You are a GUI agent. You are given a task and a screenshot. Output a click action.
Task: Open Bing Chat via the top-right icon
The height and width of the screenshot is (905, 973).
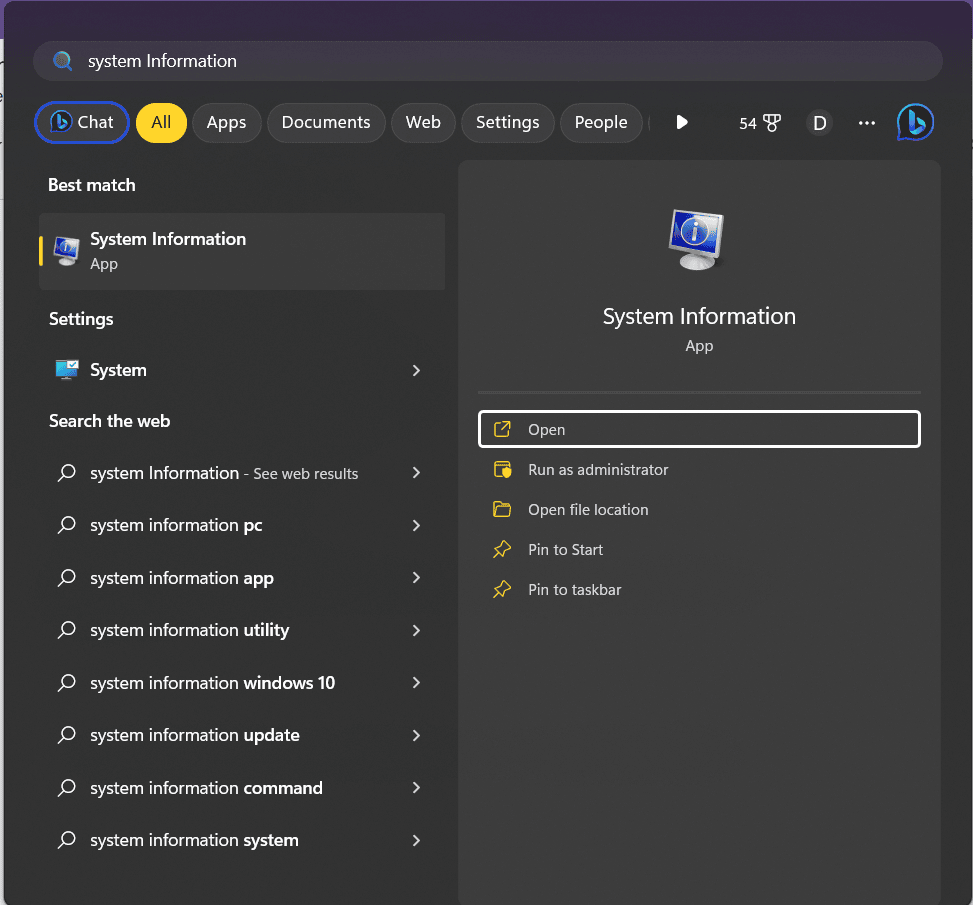click(914, 122)
